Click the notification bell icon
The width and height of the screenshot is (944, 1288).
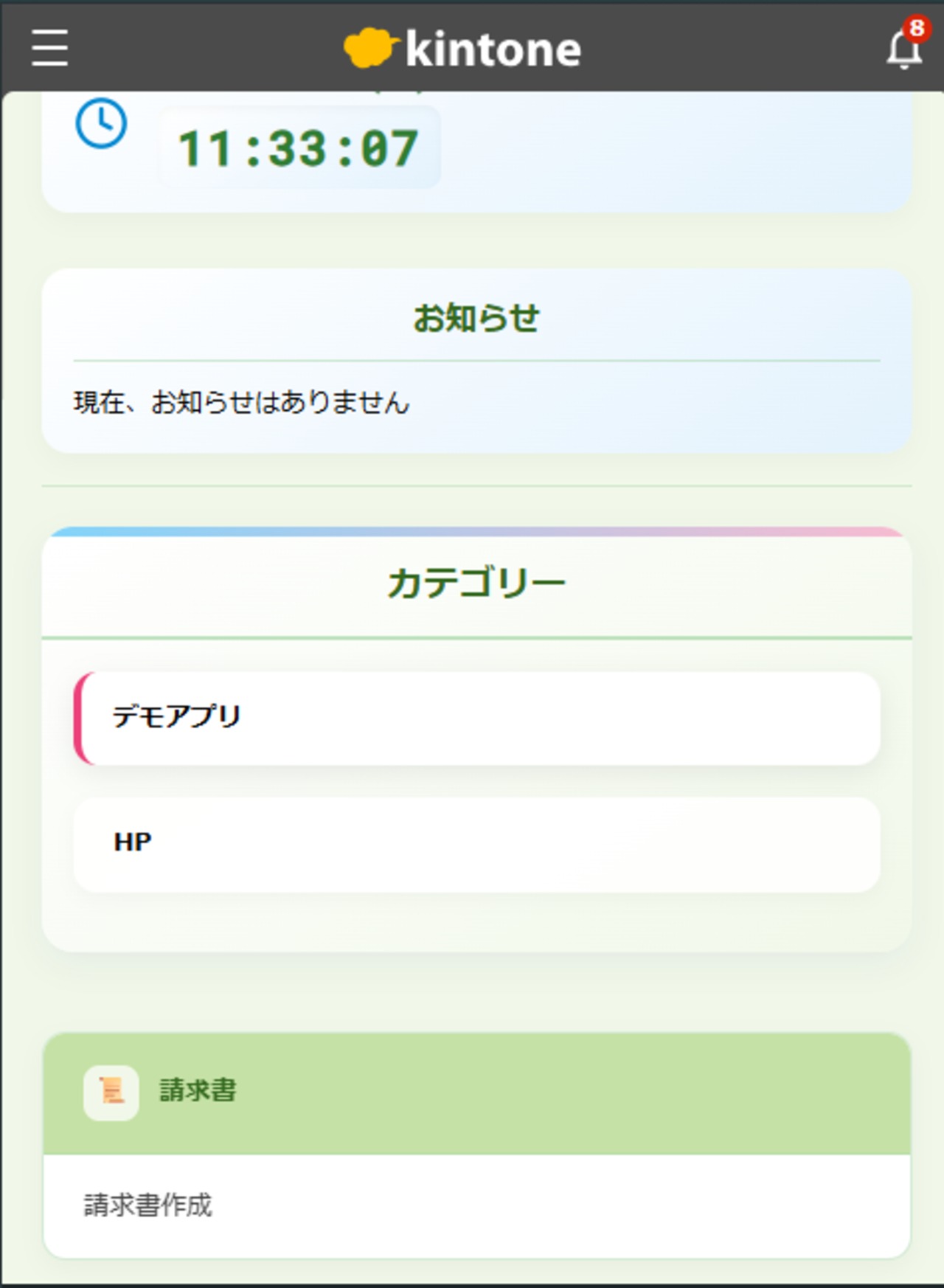point(902,52)
